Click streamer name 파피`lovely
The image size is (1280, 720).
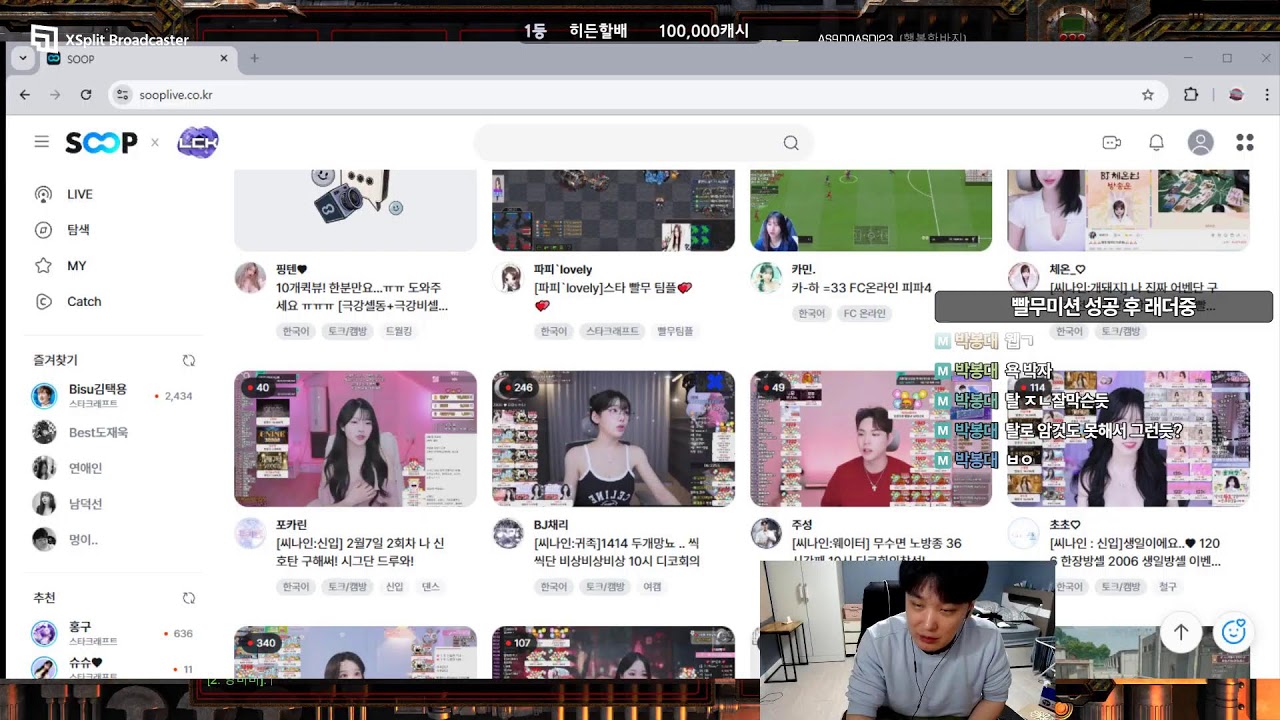pos(563,270)
